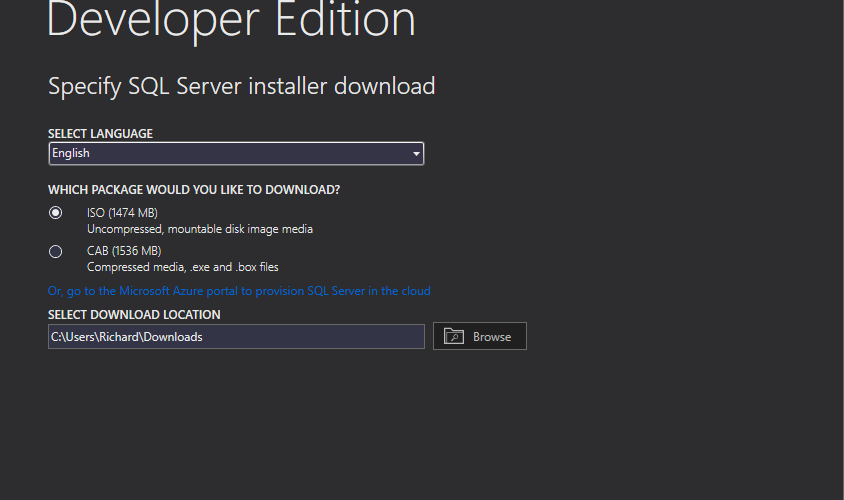Screen dimensions: 844x500
Task: Select the ISO (1474 MB) radio button
Action: click(x=56, y=213)
